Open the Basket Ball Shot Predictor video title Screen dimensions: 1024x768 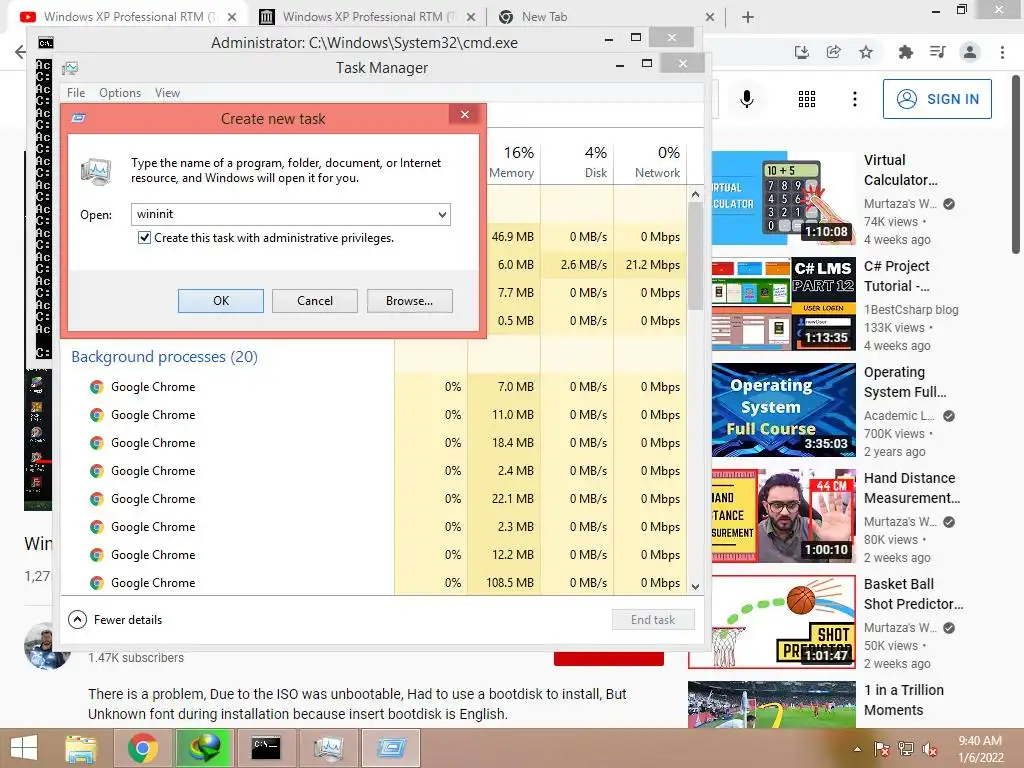(x=913, y=594)
